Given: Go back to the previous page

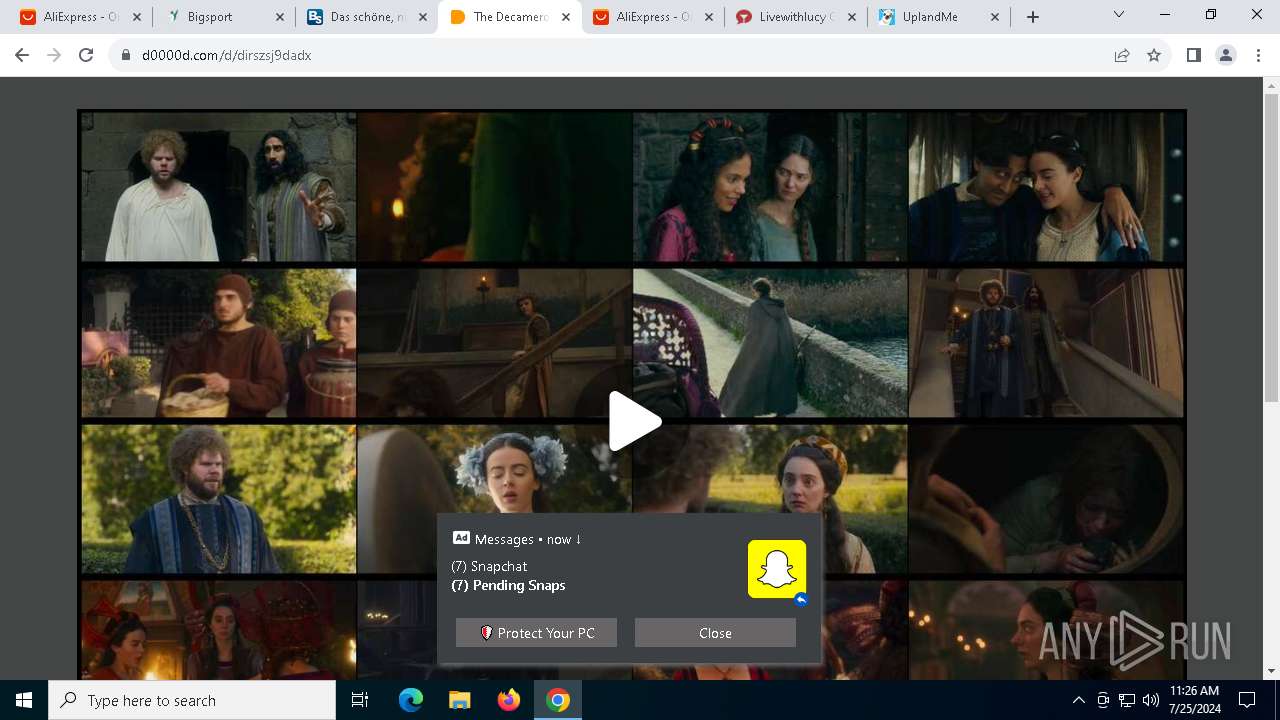Looking at the screenshot, I should (22, 55).
